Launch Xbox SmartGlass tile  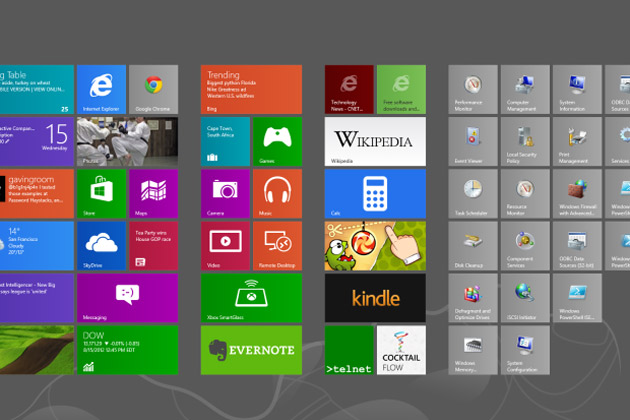(x=251, y=297)
